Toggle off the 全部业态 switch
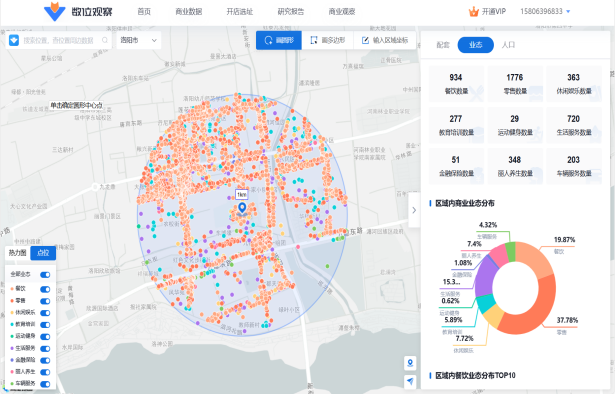Viewport: 615px width, 394px height. tap(45, 275)
